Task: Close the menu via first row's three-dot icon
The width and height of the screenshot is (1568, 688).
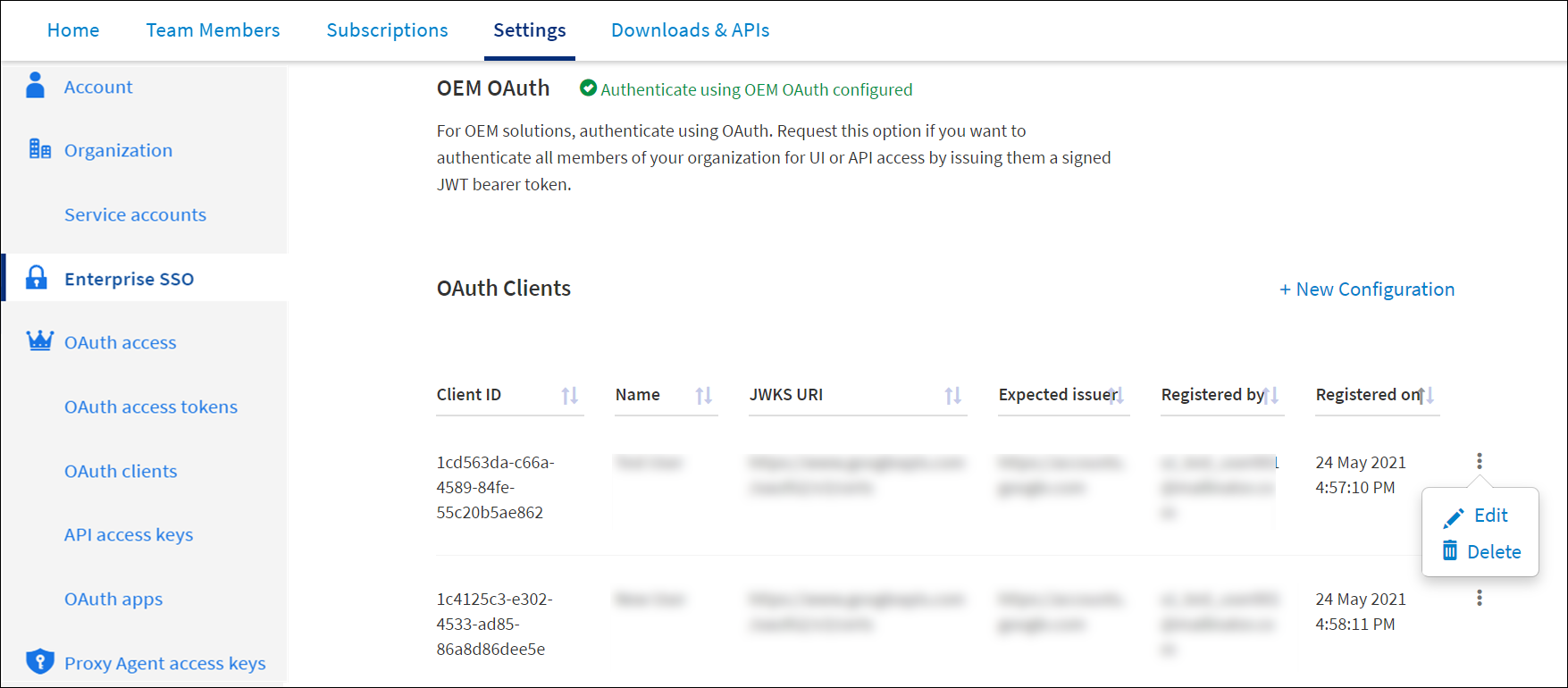Action: [x=1480, y=461]
